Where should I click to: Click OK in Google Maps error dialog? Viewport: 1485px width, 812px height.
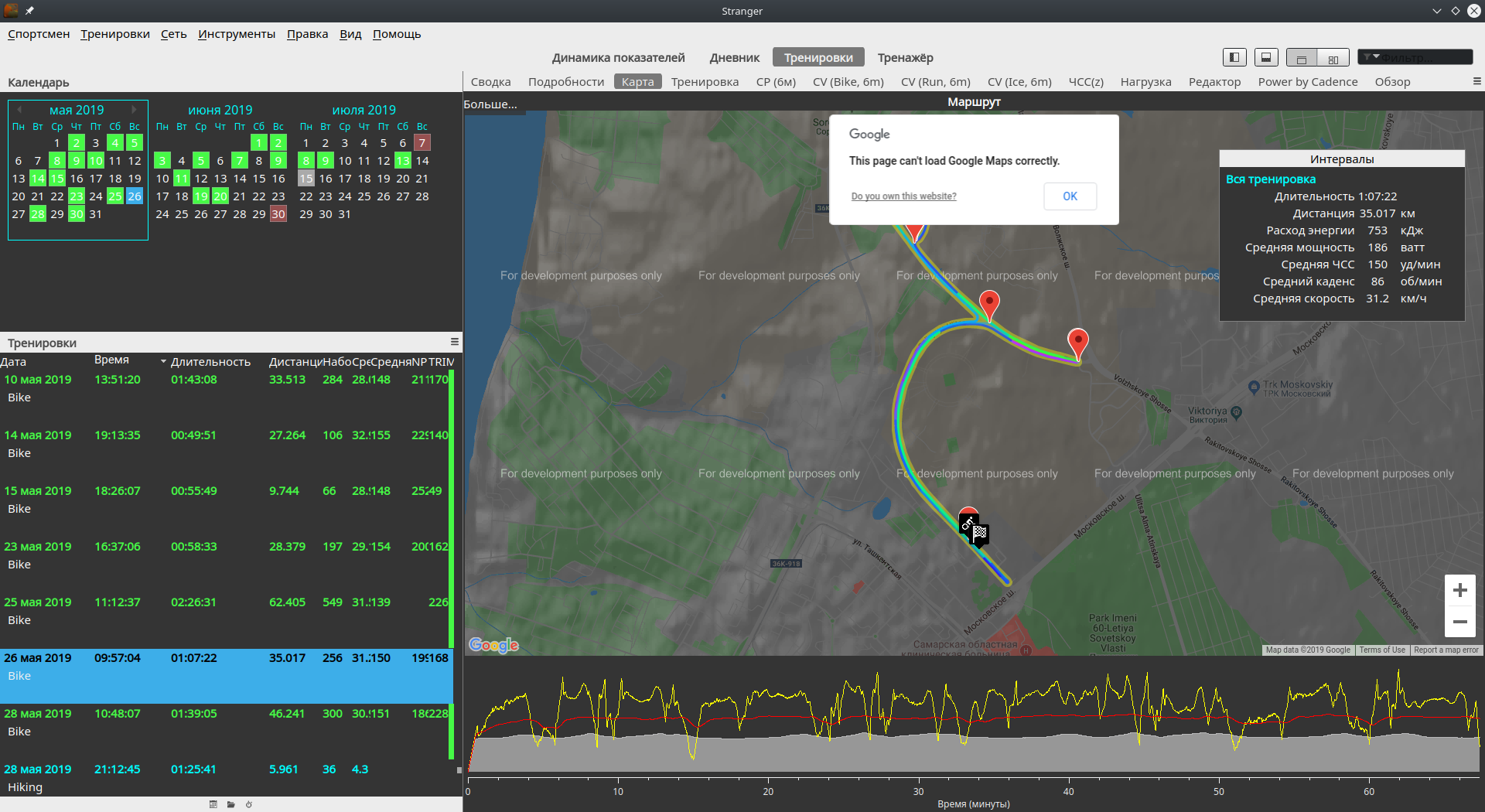[x=1070, y=196]
